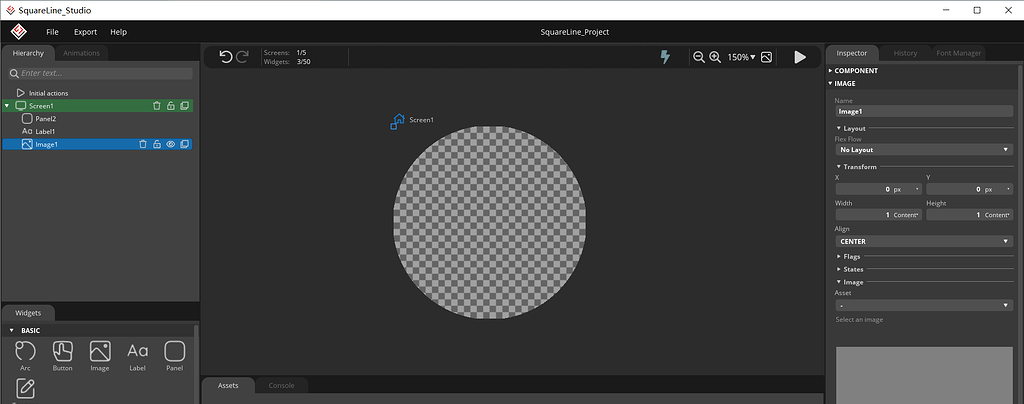Click the lightning bolt icon in toolbar
Image resolution: width=1024 pixels, height=404 pixels.
[665, 57]
